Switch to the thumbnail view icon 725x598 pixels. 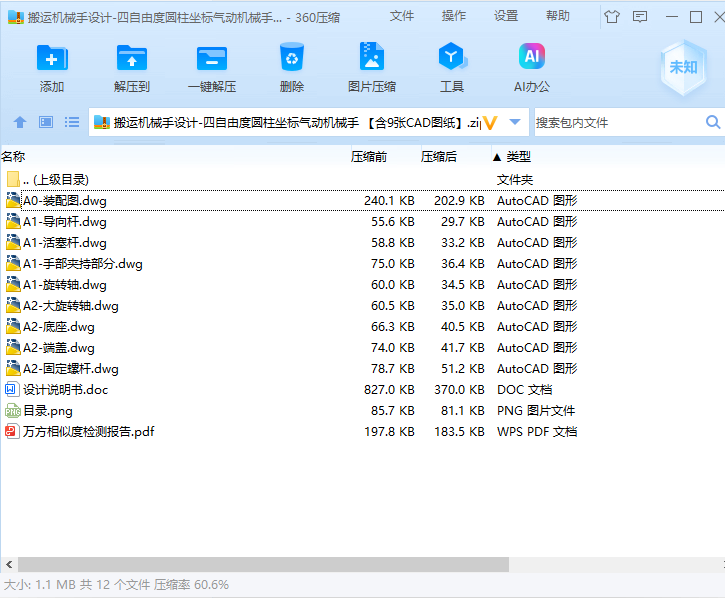46,122
